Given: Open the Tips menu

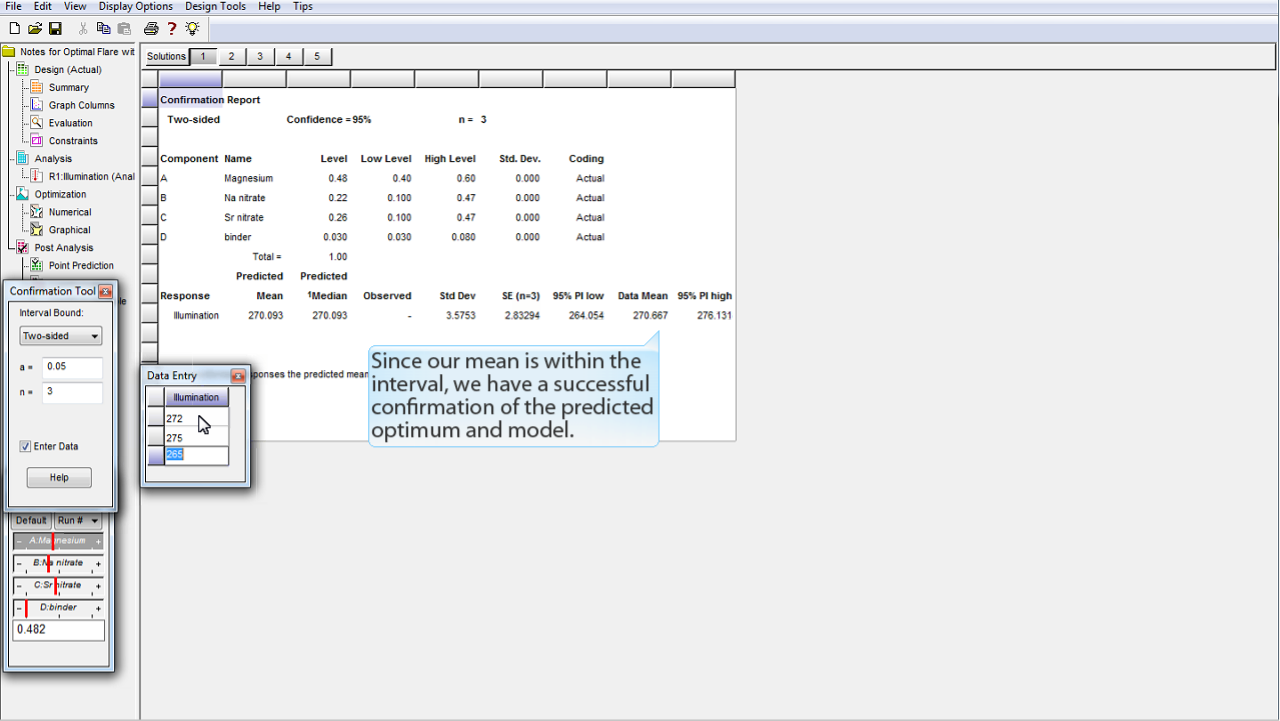Looking at the screenshot, I should click(303, 6).
